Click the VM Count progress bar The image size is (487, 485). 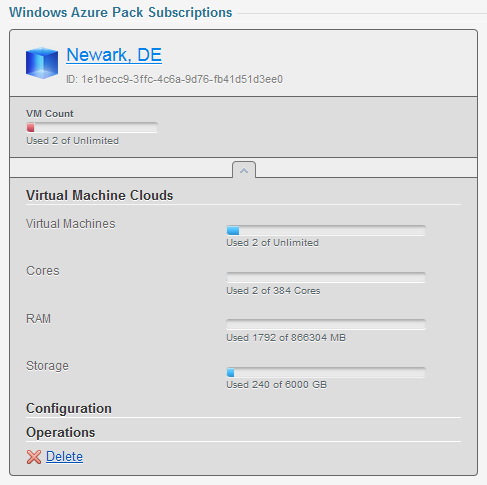pyautogui.click(x=92, y=128)
